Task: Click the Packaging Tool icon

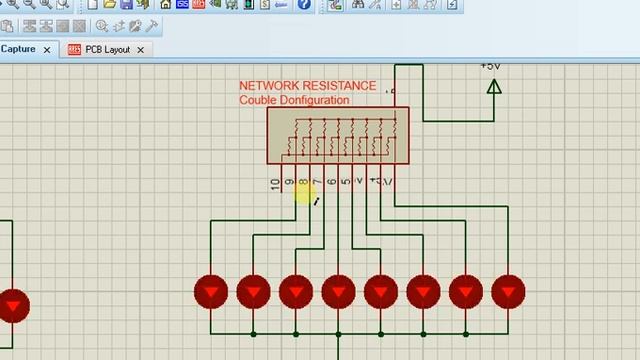Action: coord(135,26)
